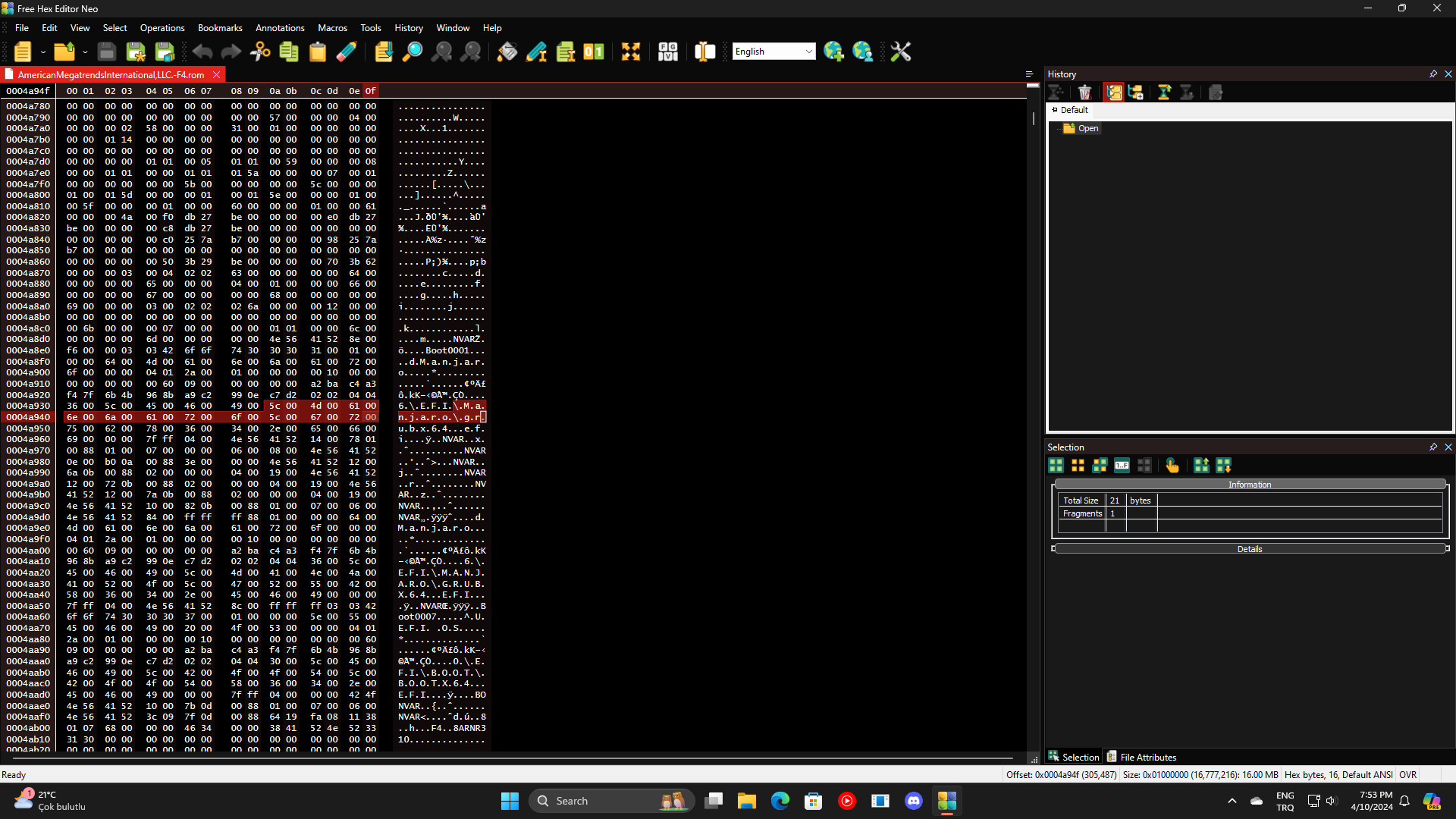
Task: Click the Cut scissors icon
Action: [260, 52]
